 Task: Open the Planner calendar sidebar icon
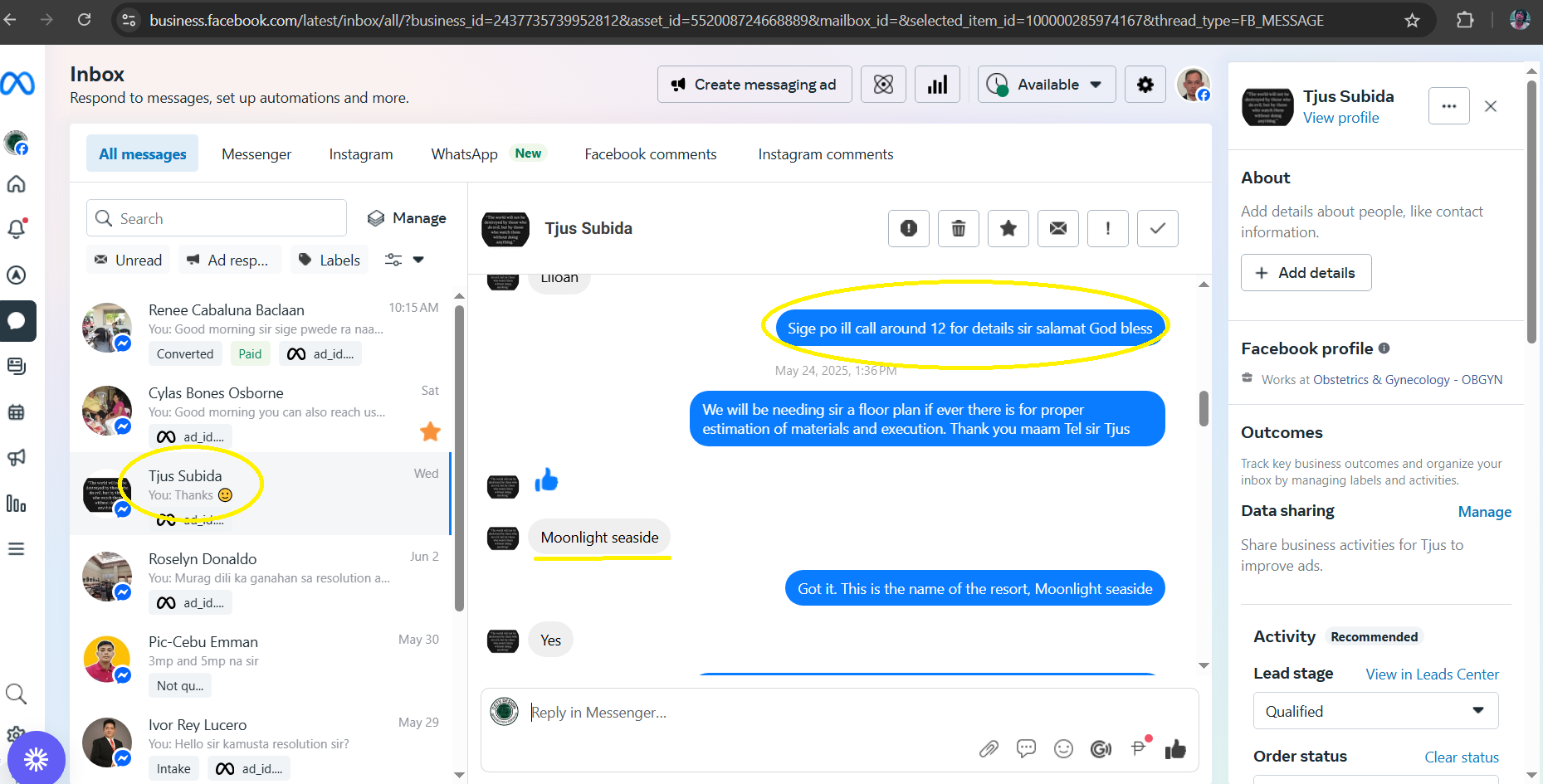[17, 412]
